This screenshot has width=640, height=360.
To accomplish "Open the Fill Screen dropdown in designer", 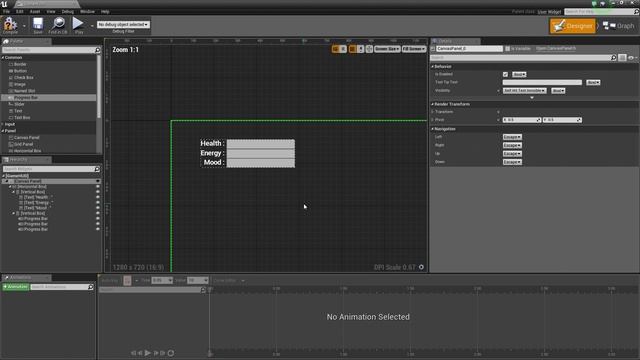I will 414,49.
